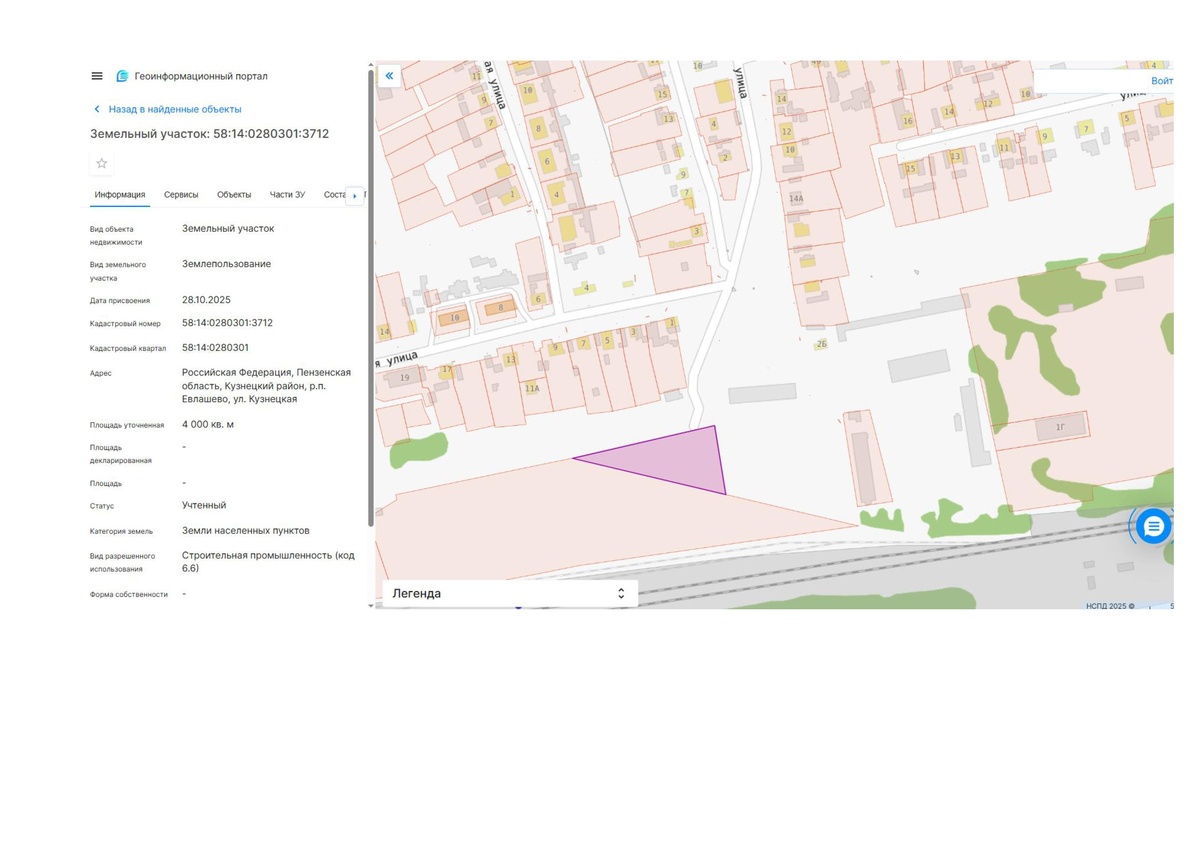The image size is (1200, 849).
Task: Open the hamburger menu icon
Action: (97, 76)
